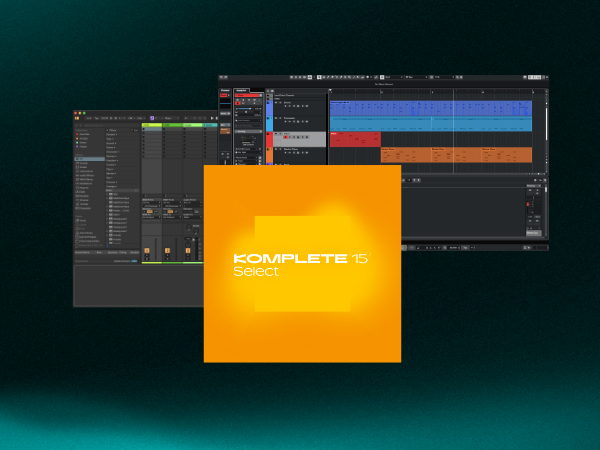Toggle track 1 activator in Ableton mixer
600x450 pixels.
pyautogui.click(x=147, y=250)
